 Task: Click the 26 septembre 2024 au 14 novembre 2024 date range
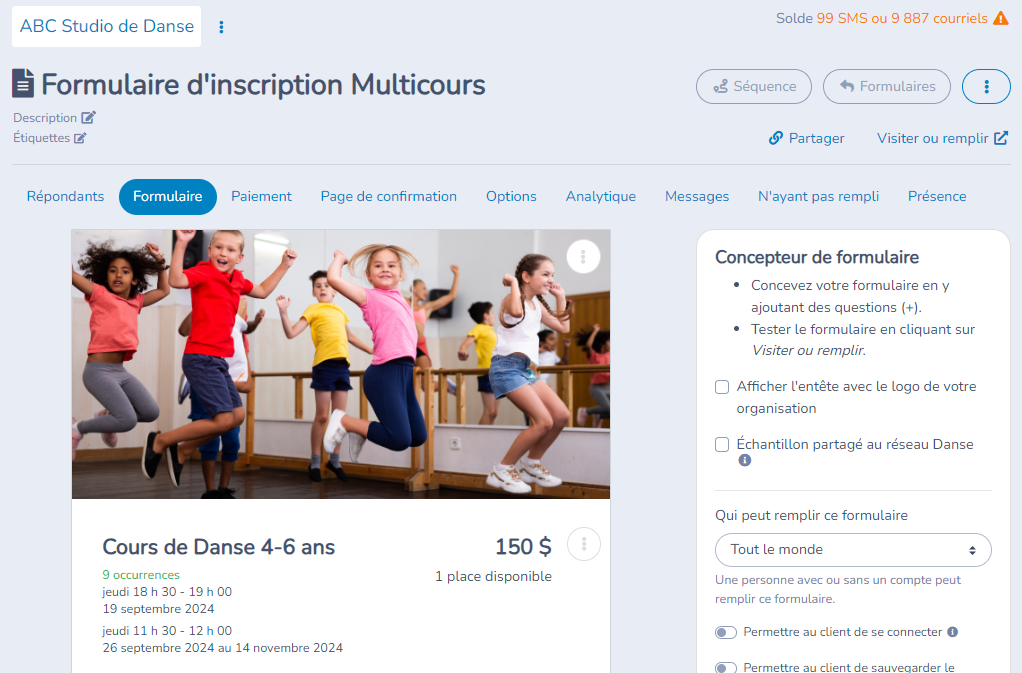pos(222,648)
